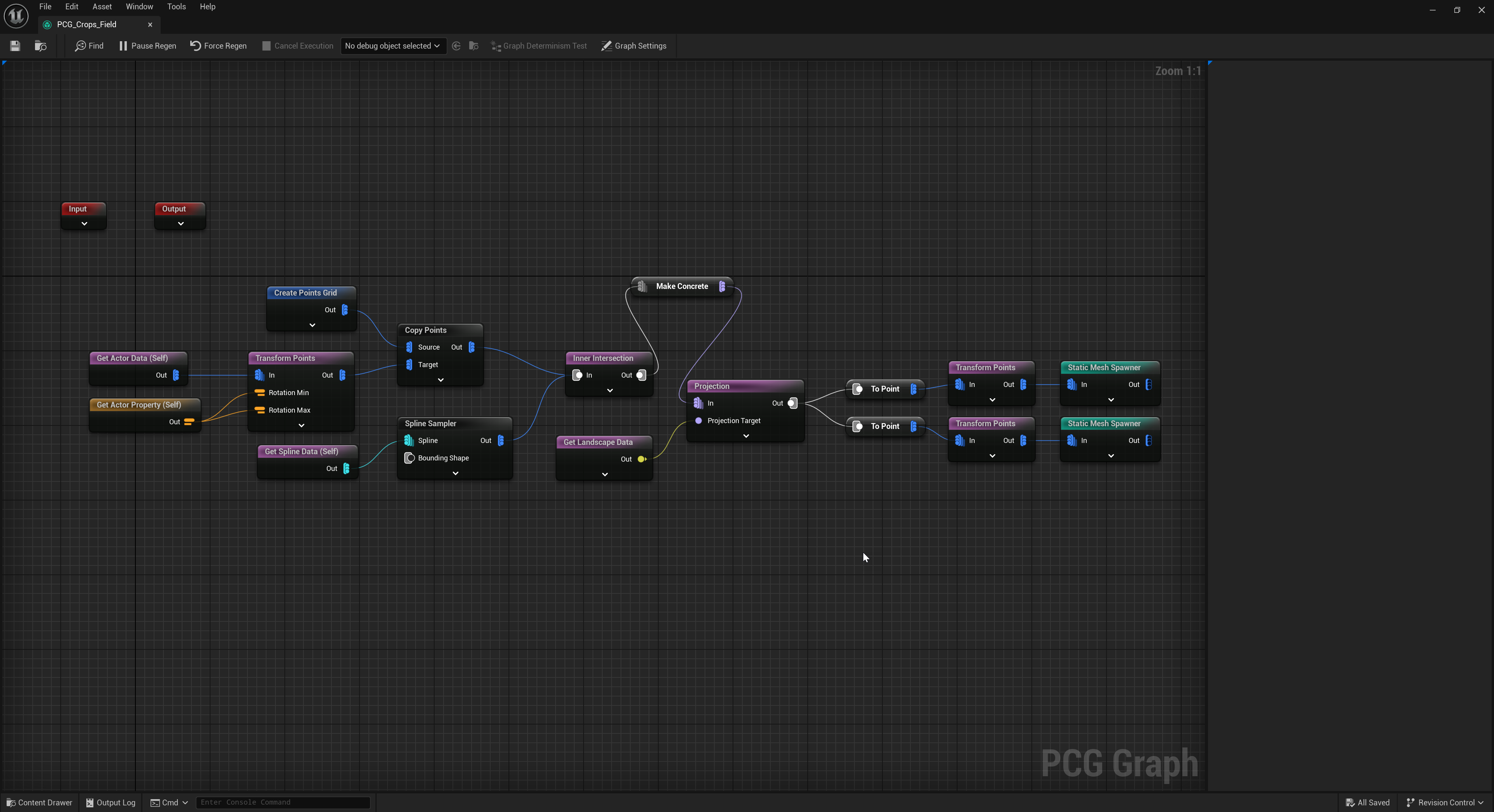Click the console command input field
Viewport: 1494px width, 812px height.
point(282,802)
